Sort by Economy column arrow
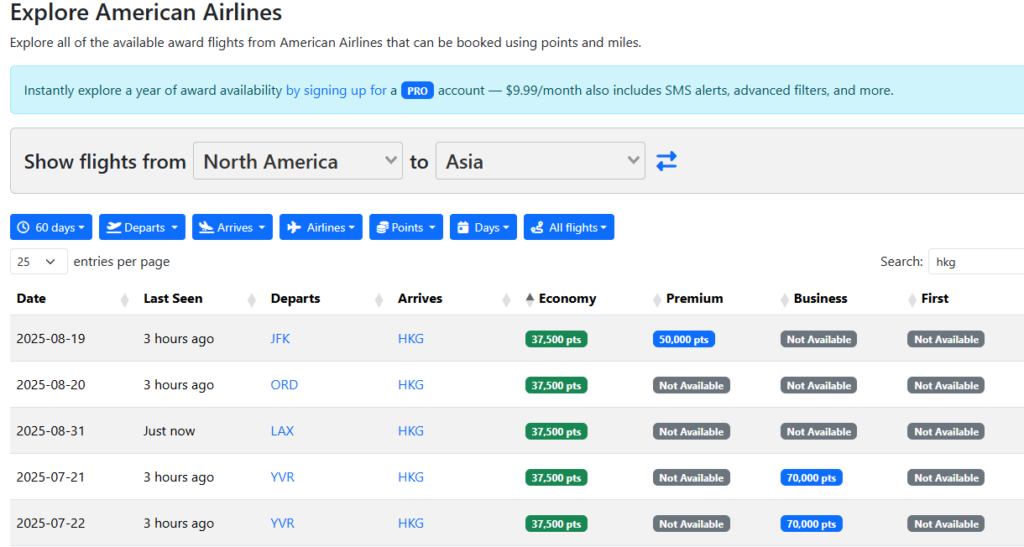This screenshot has height=547, width=1024. pos(530,299)
